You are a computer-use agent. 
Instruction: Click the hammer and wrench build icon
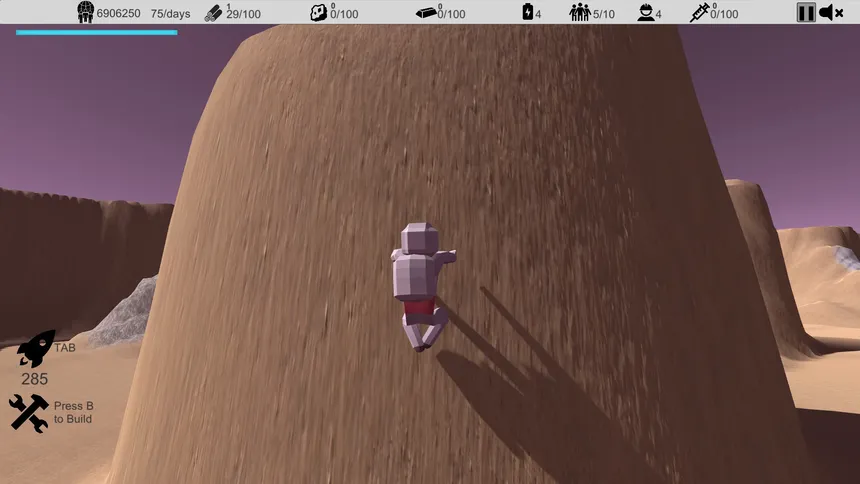click(x=29, y=413)
